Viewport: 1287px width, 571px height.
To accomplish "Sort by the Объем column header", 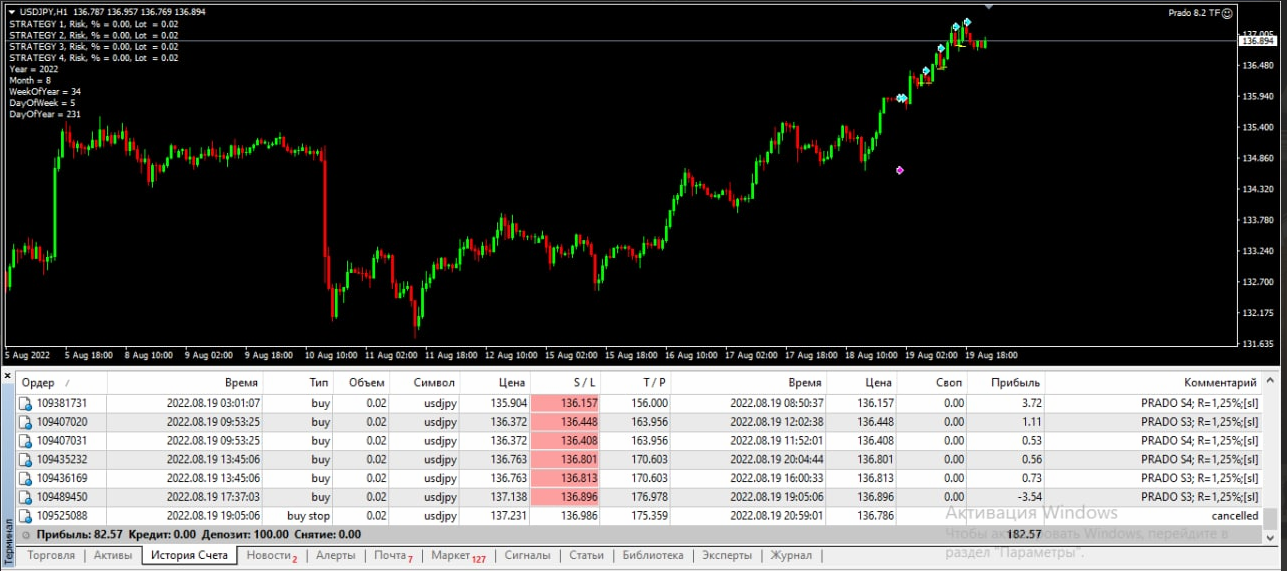I will pyautogui.click(x=362, y=383).
